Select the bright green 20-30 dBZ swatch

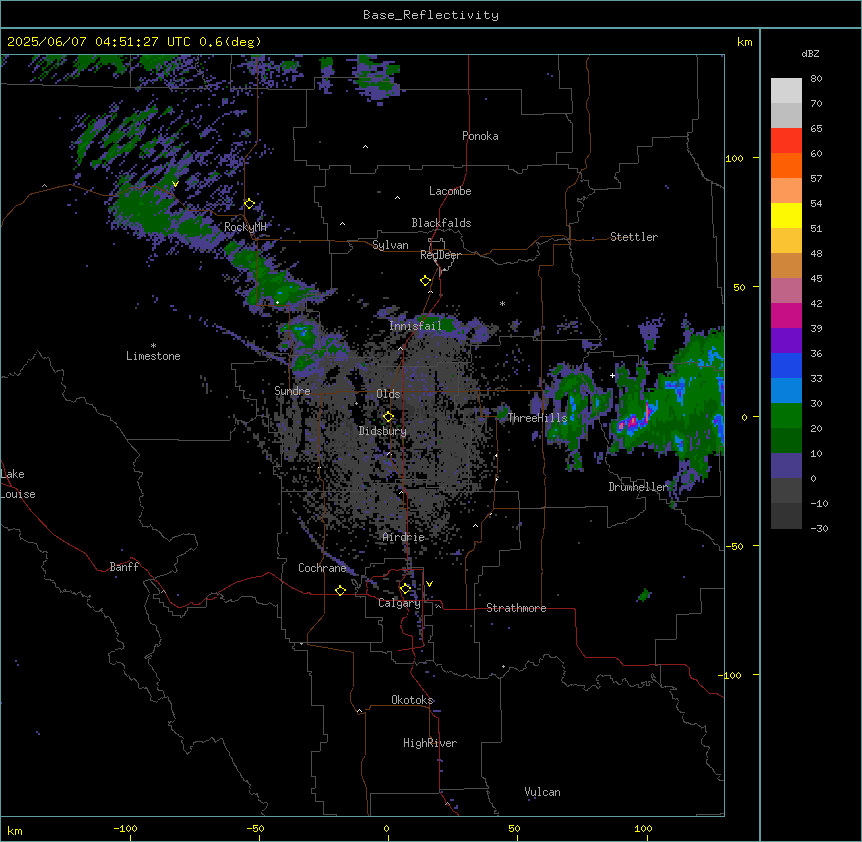(x=786, y=416)
